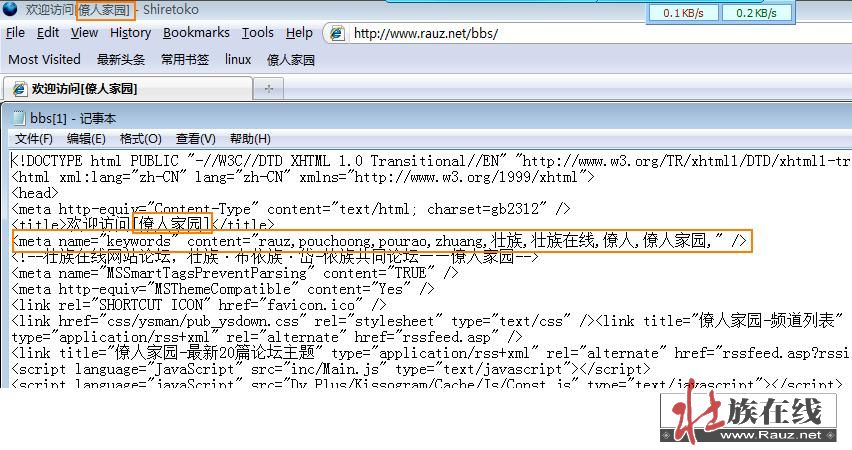Open Notepad's 格式(O) menu

pos(140,139)
